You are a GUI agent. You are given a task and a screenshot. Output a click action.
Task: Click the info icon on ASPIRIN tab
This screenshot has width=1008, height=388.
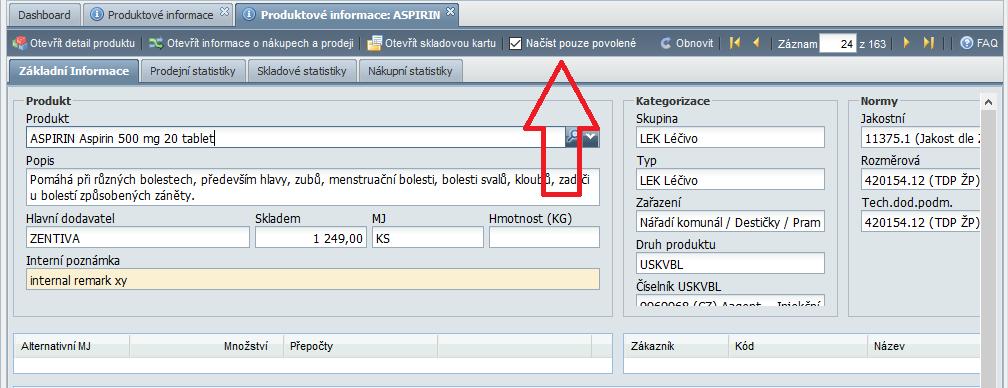click(249, 15)
